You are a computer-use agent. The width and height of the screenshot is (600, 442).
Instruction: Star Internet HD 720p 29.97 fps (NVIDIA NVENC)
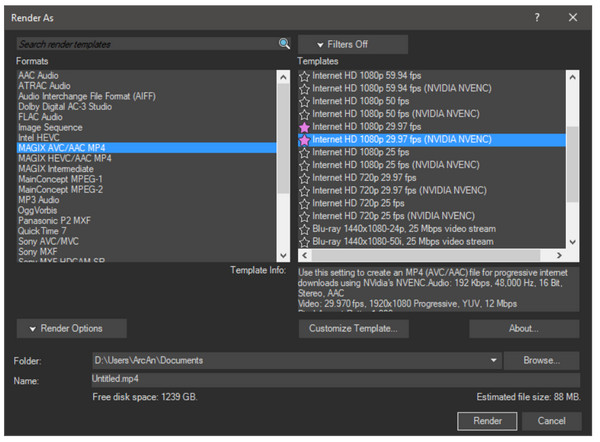[x=304, y=191]
